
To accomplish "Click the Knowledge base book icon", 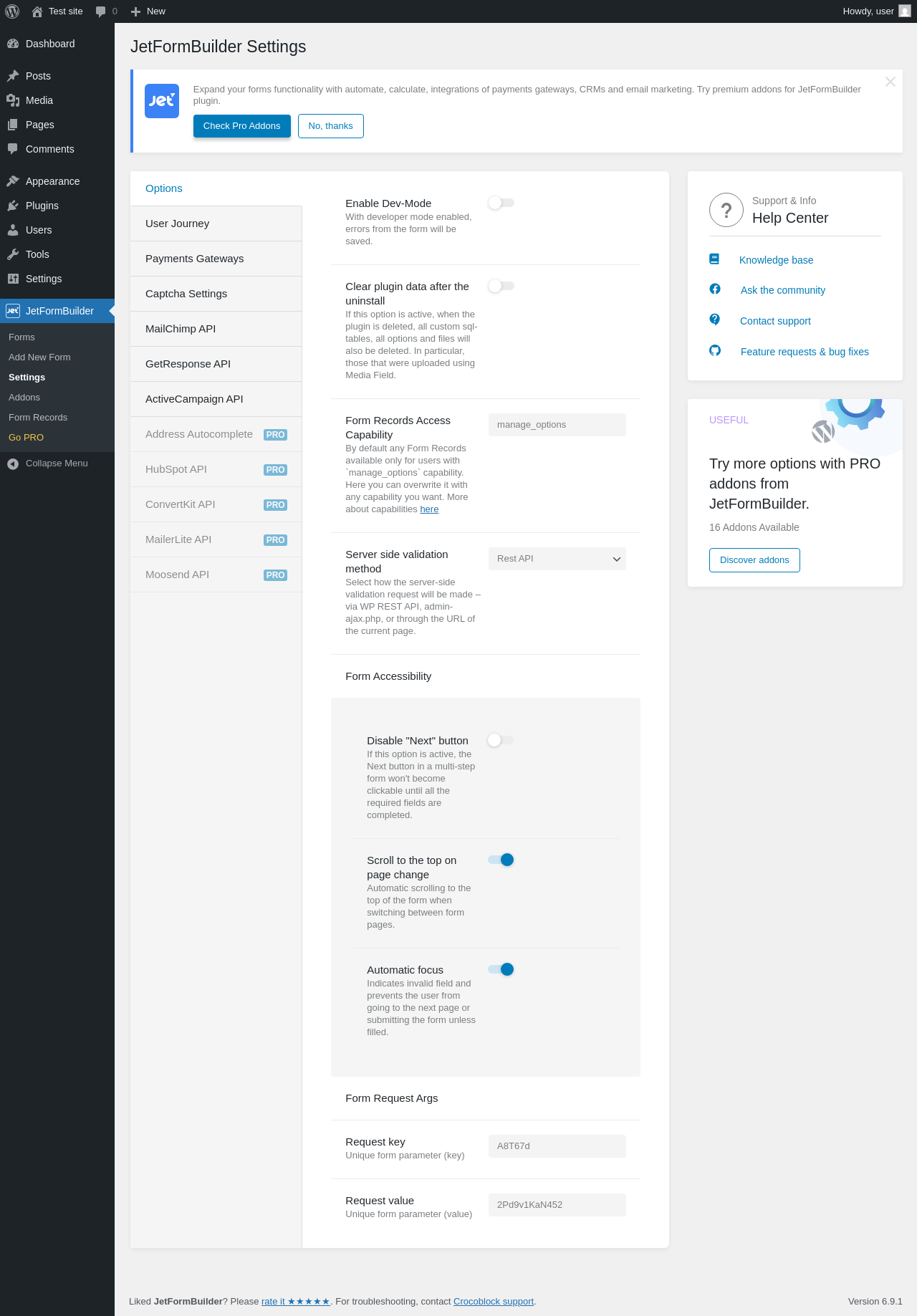I will pyautogui.click(x=714, y=259).
